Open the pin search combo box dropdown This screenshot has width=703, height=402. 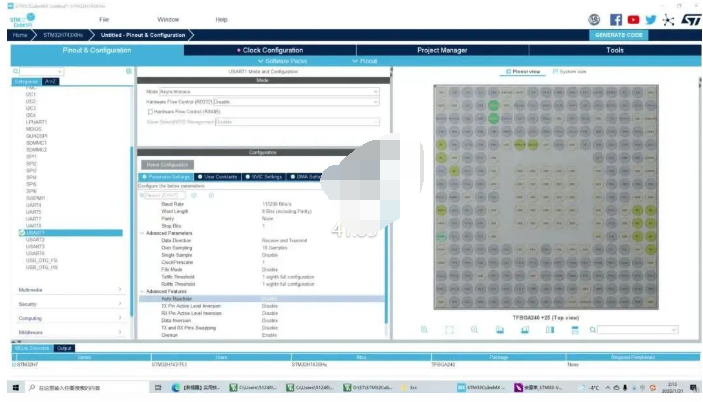point(673,330)
